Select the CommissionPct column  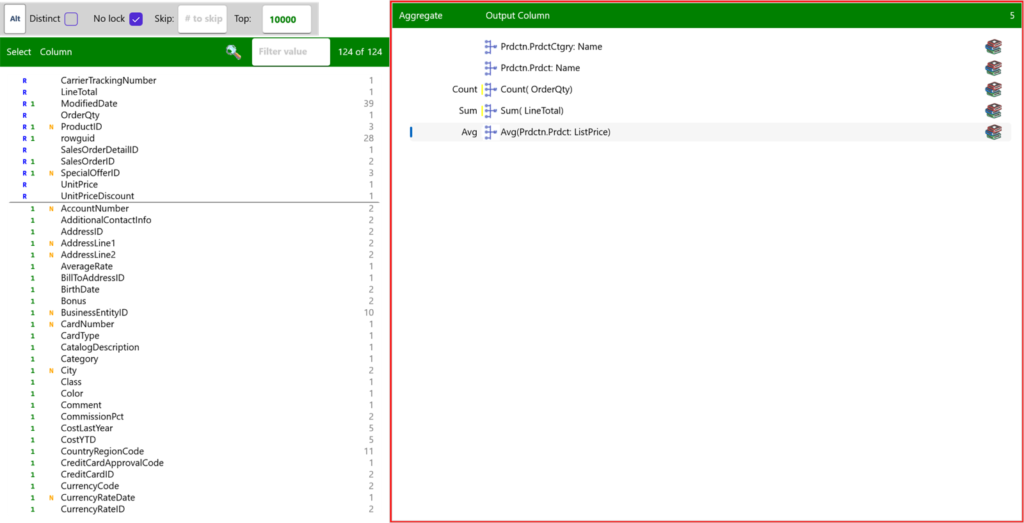(92, 417)
